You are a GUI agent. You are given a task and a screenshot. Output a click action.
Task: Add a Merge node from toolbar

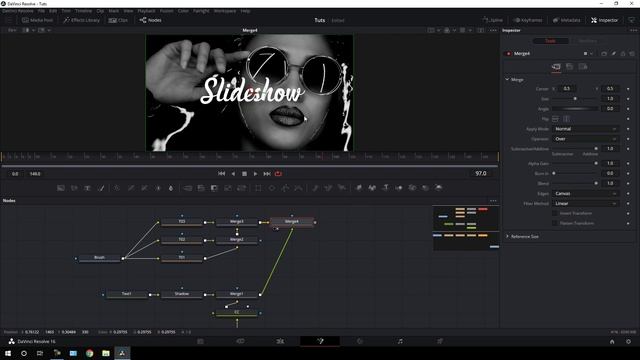coord(187,188)
